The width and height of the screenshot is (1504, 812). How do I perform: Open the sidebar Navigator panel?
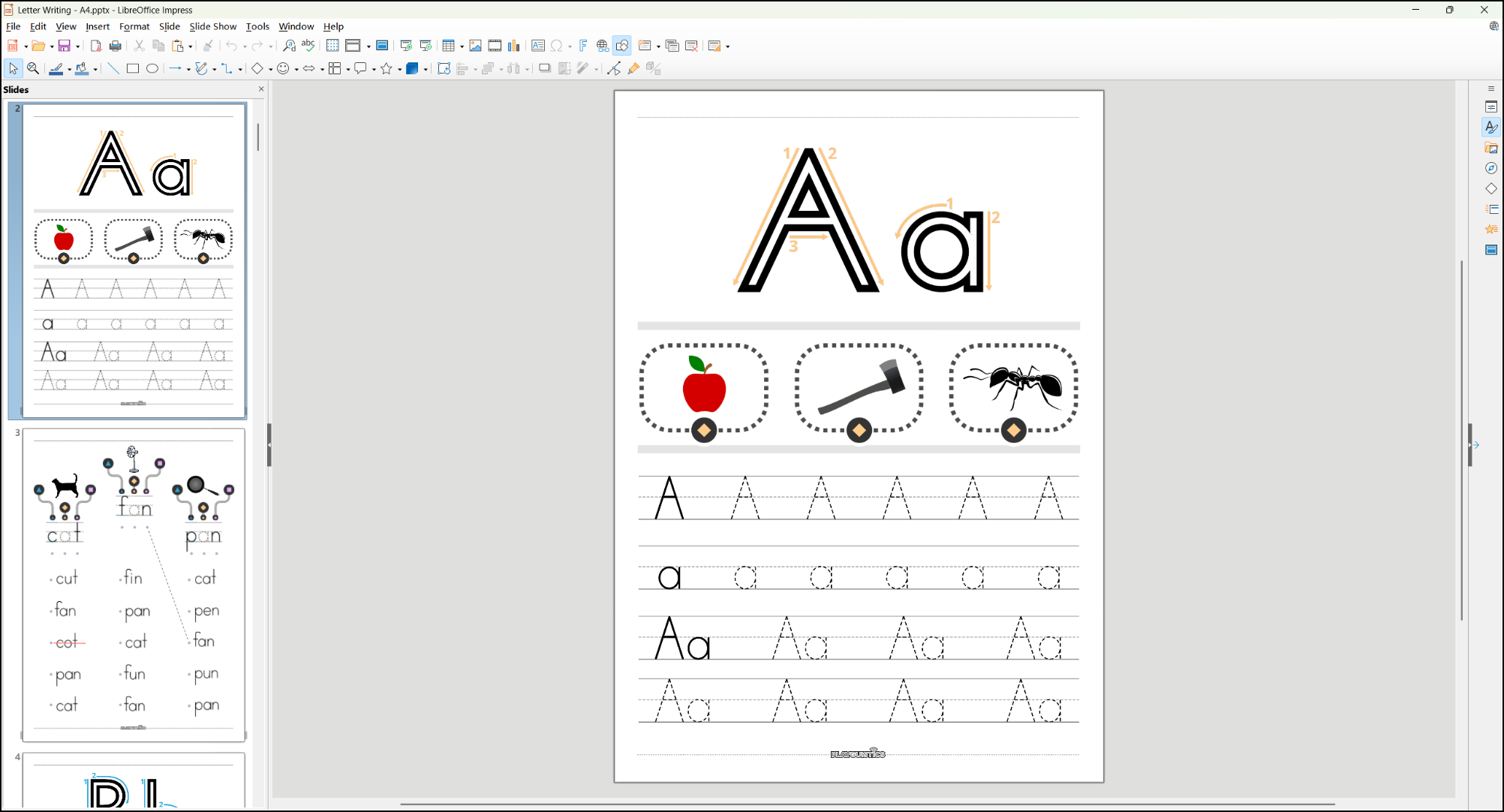[1491, 168]
